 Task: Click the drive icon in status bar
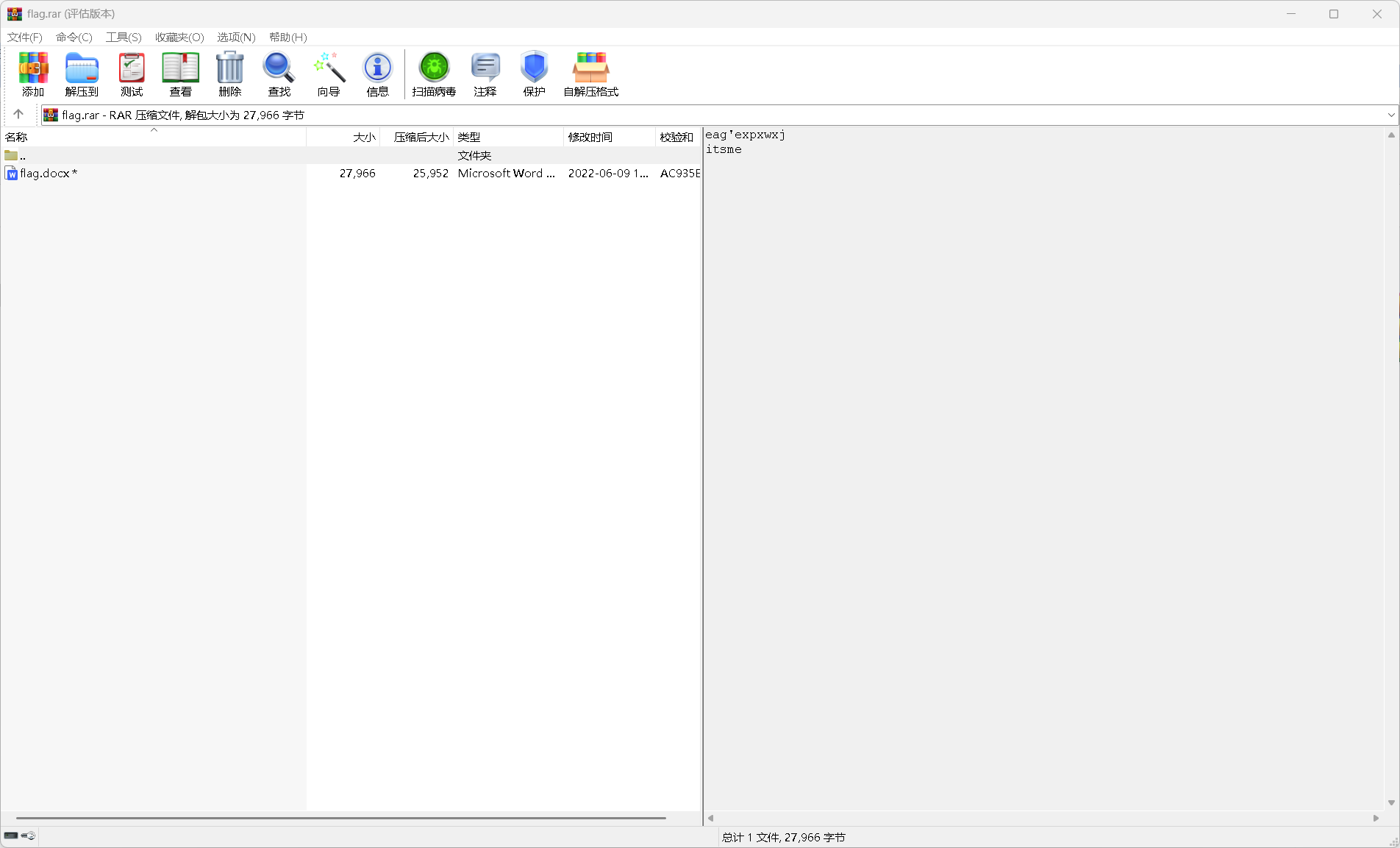[x=11, y=835]
